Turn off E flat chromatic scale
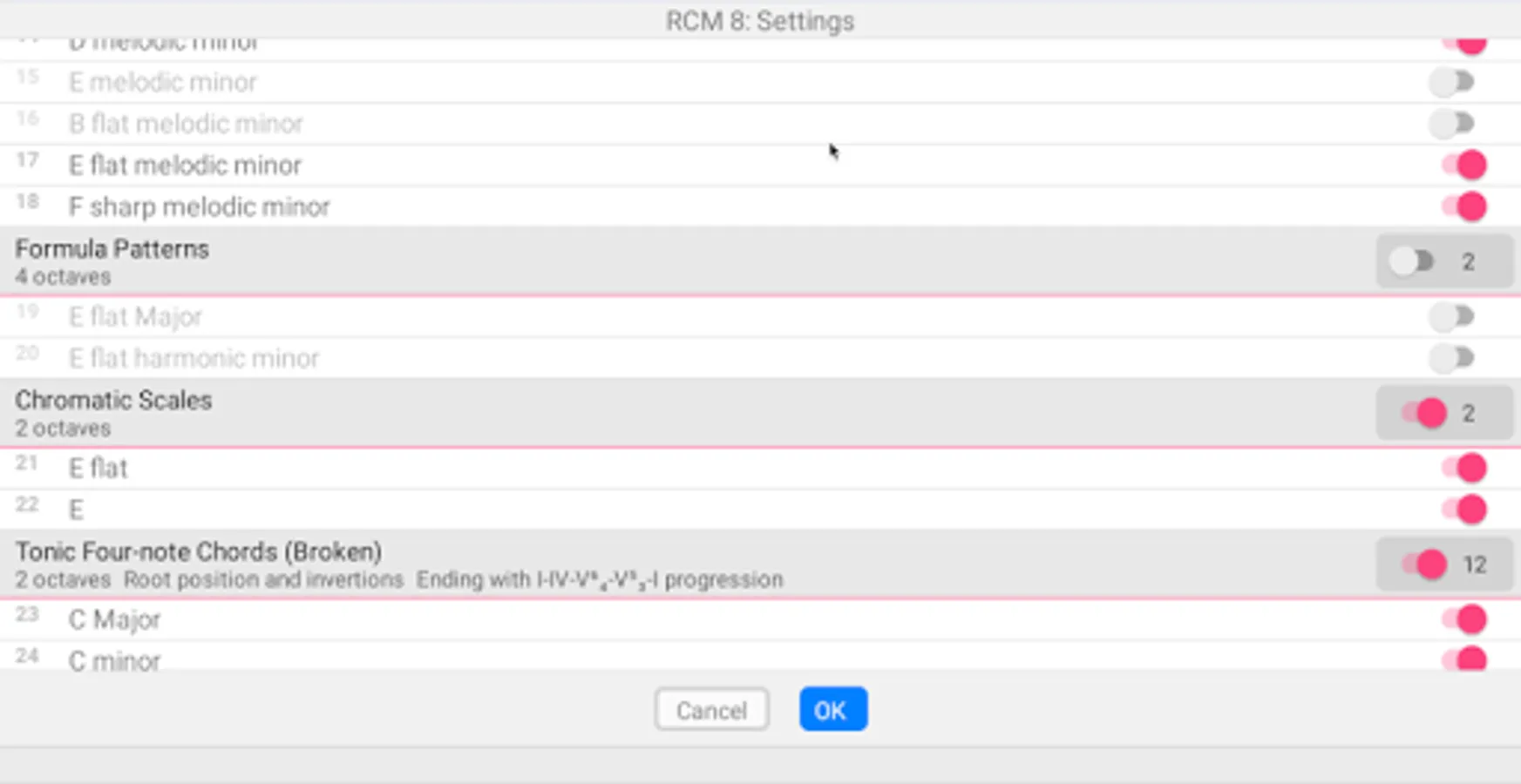Viewport: 1521px width, 784px height. tap(1464, 468)
